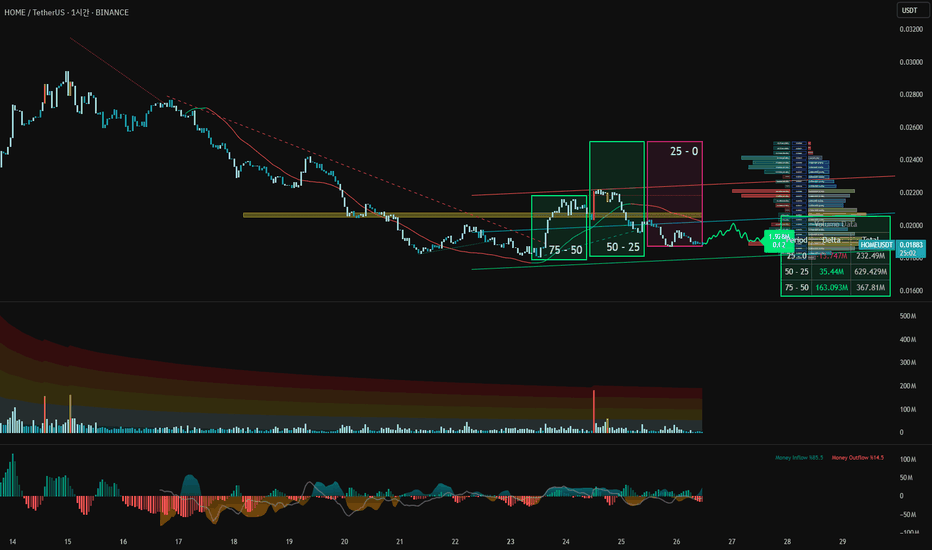Image resolution: width=932 pixels, height=550 pixels.
Task: Click the 163.093M delta cell in table
Action: coord(832,287)
